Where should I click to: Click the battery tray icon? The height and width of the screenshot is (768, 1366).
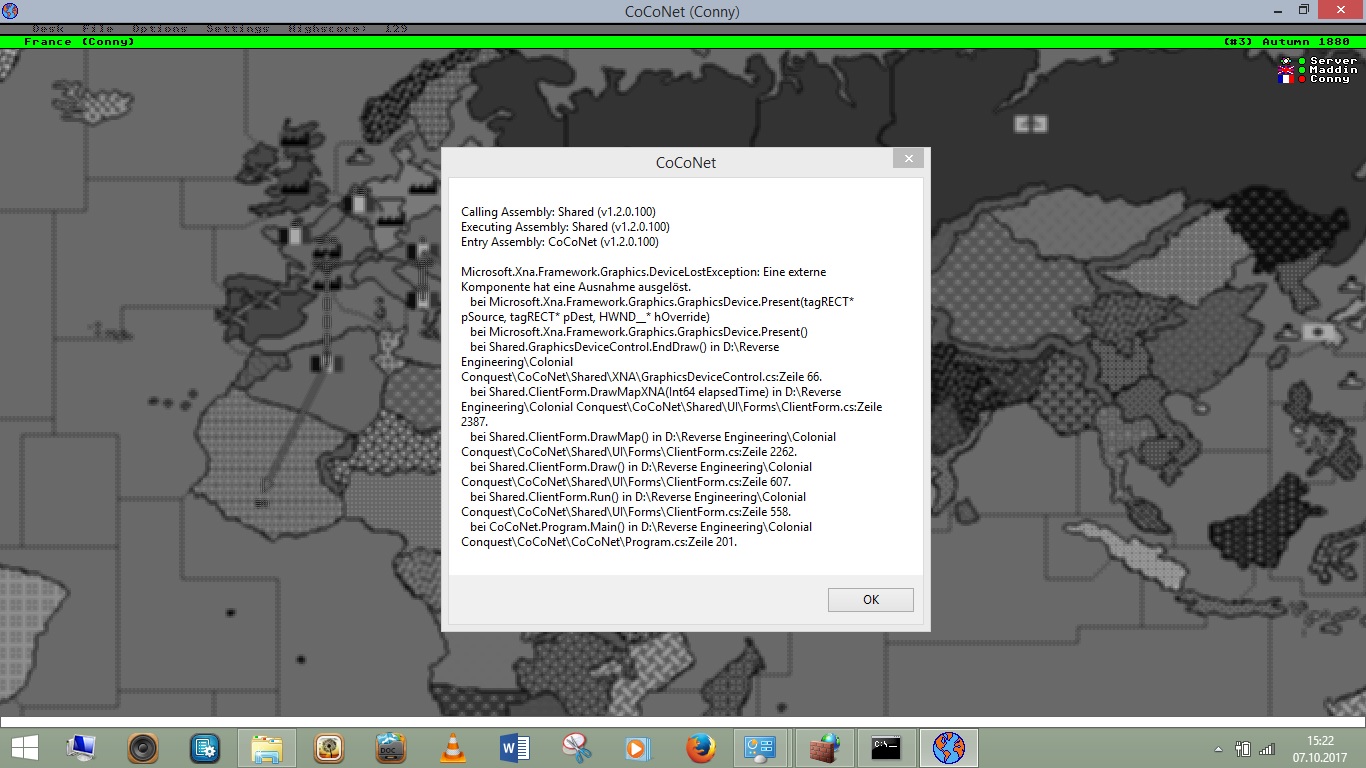coord(1243,748)
